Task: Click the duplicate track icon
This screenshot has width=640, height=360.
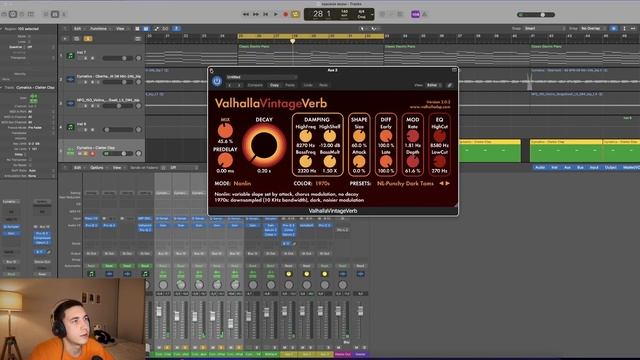Action: point(76,38)
